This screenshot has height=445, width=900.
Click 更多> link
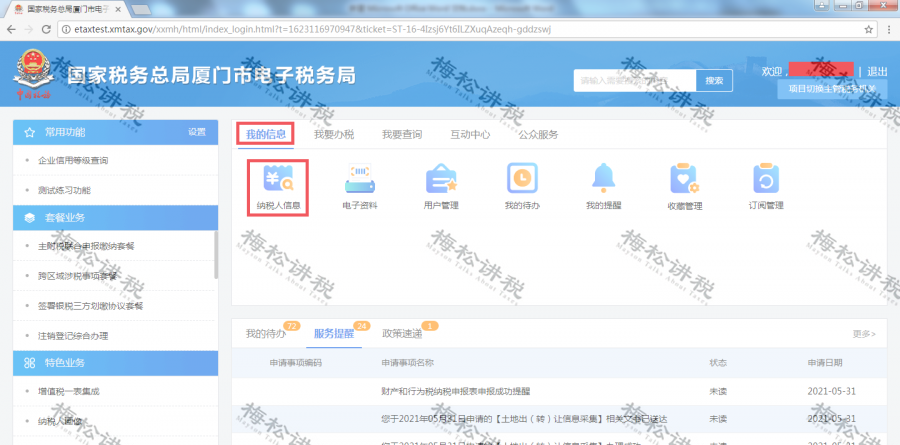click(x=864, y=334)
